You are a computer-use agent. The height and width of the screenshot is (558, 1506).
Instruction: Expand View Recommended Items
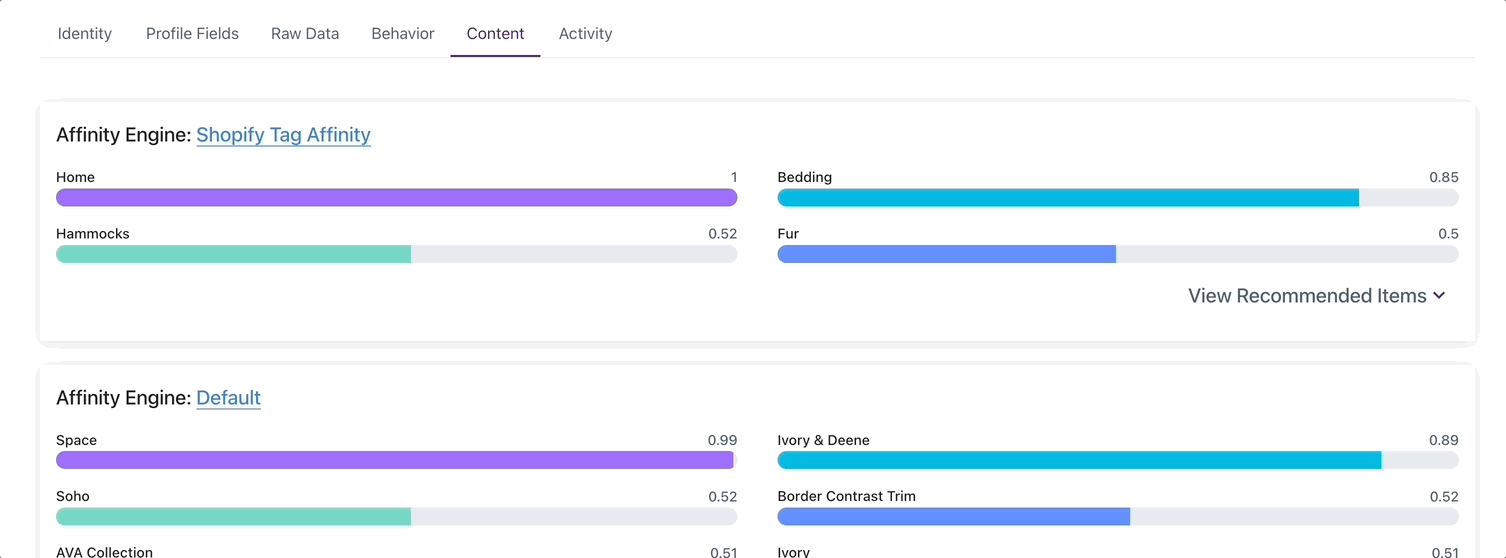click(1316, 296)
